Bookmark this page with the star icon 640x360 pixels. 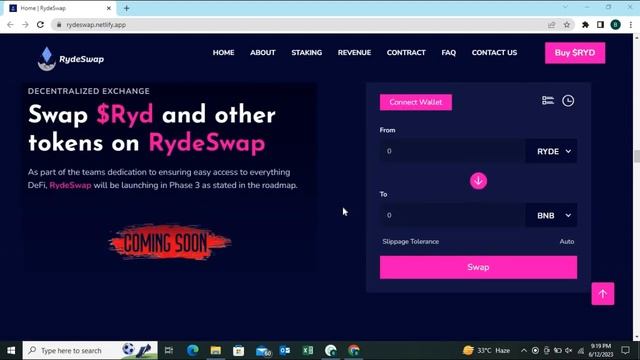567,24
